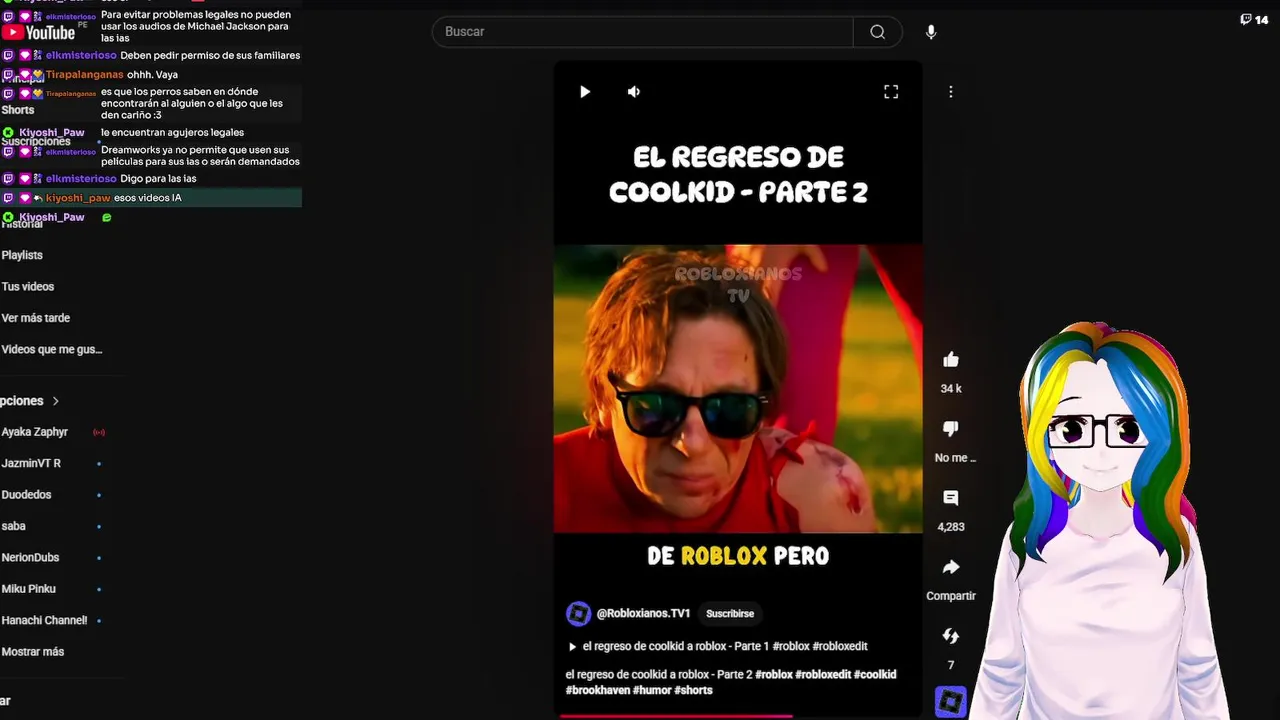Image resolution: width=1280 pixels, height=720 pixels.
Task: Open the NerionDubs subscription
Action: pyautogui.click(x=30, y=558)
